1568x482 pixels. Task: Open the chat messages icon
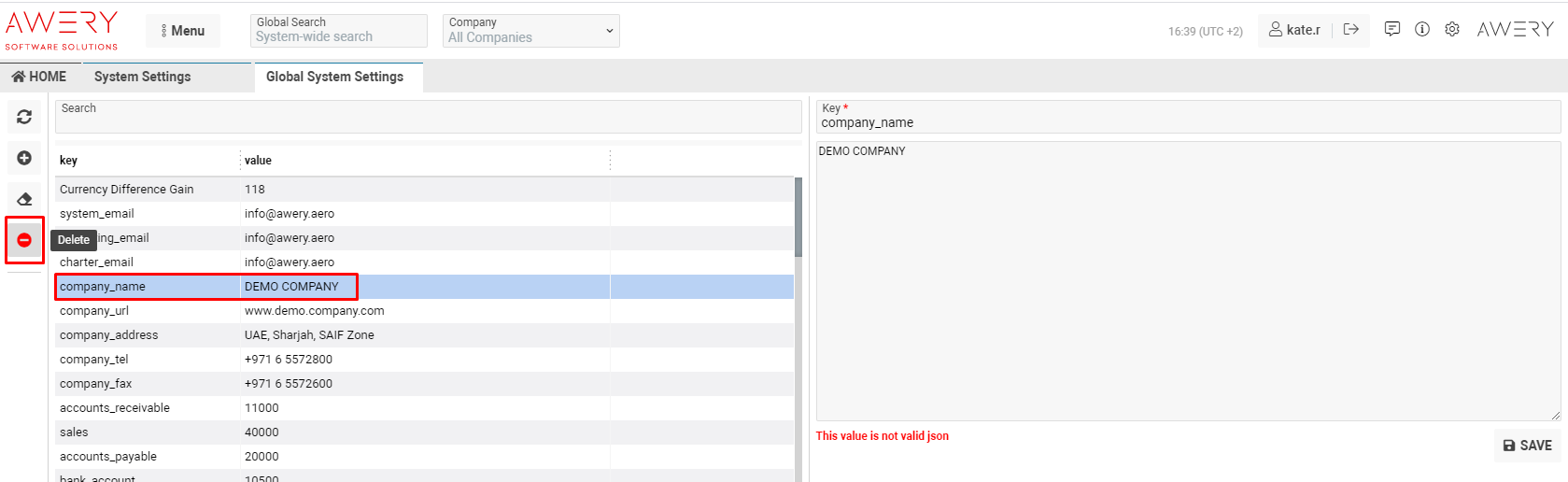[1391, 30]
